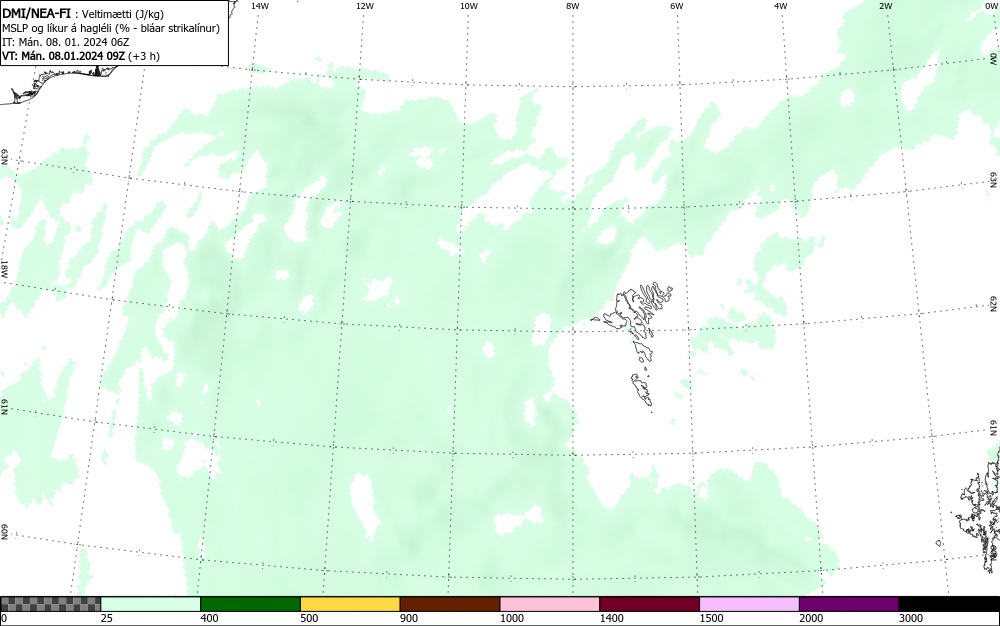Image resolution: width=1000 pixels, height=626 pixels.
Task: Click the yellow 500–900 legend swatch
Action: (350, 604)
